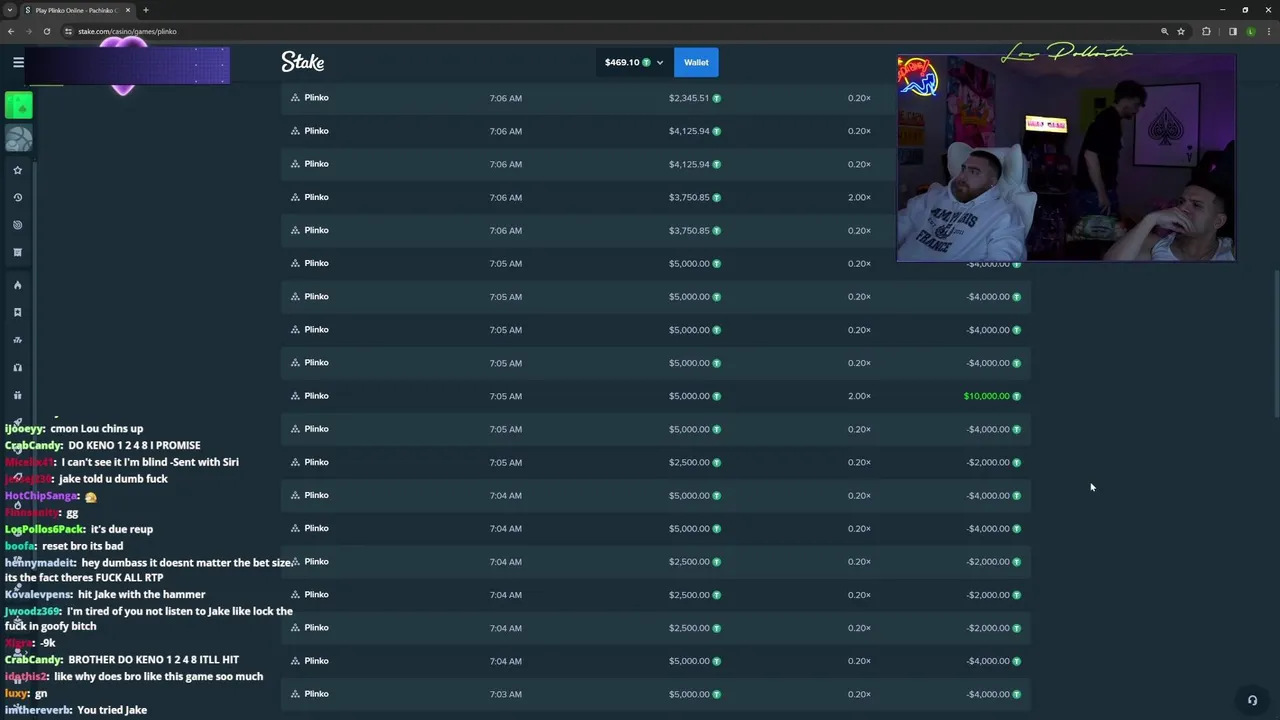Open the zoom magnifier icon in address bar

pos(1164,31)
